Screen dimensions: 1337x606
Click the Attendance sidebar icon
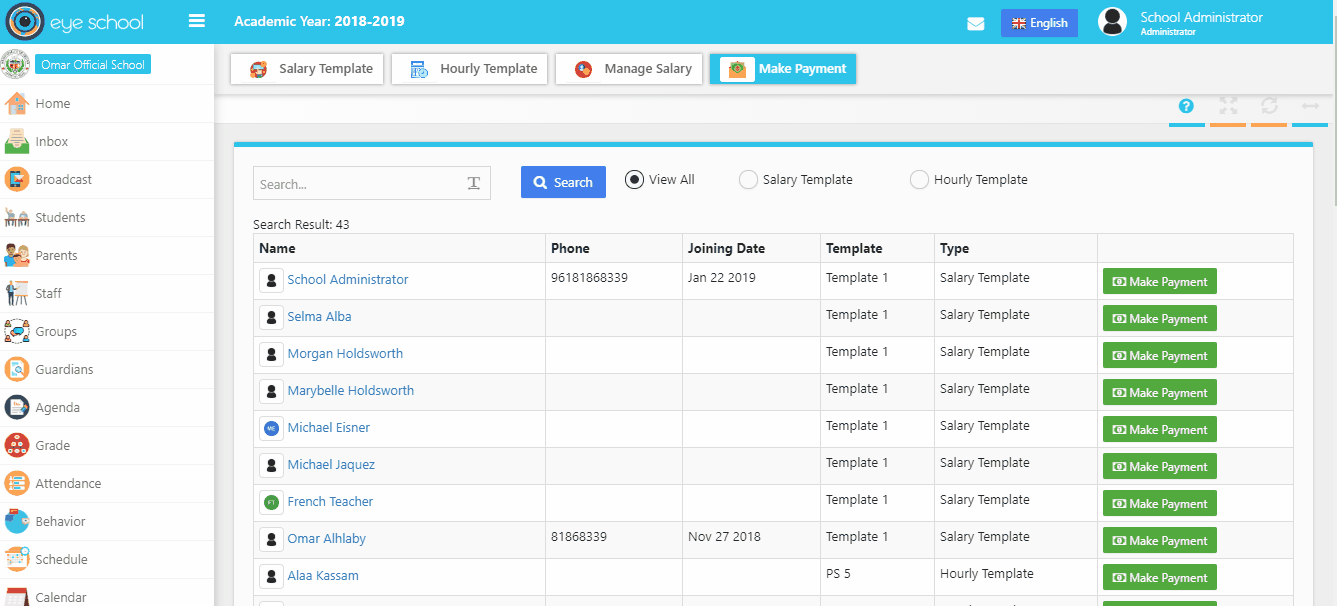[x=16, y=483]
